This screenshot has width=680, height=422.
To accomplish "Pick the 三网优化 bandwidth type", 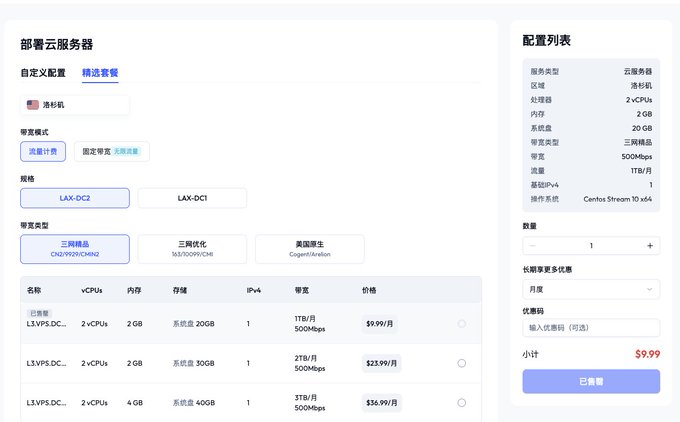I will tap(192, 249).
